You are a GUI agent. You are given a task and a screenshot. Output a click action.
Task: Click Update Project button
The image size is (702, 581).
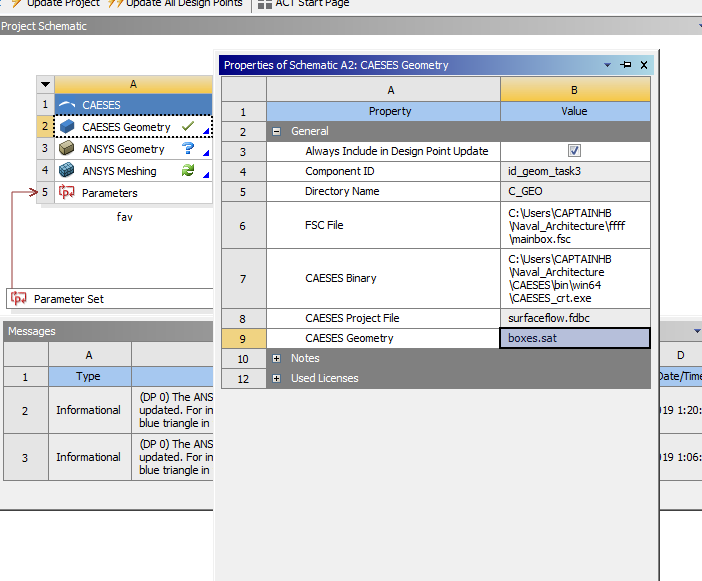tap(56, 4)
